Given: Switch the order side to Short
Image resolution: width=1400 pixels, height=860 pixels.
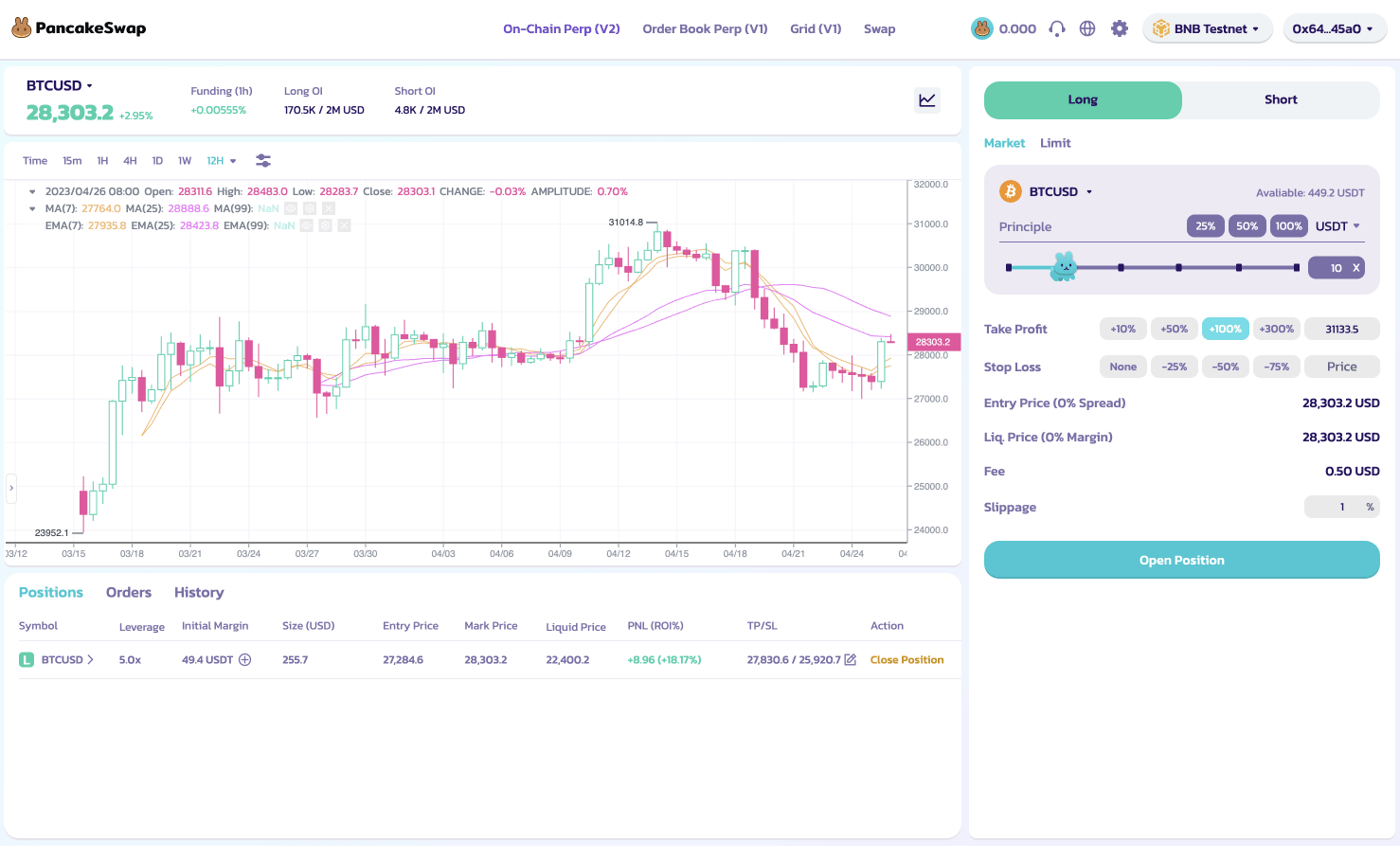Looking at the screenshot, I should pos(1280,99).
